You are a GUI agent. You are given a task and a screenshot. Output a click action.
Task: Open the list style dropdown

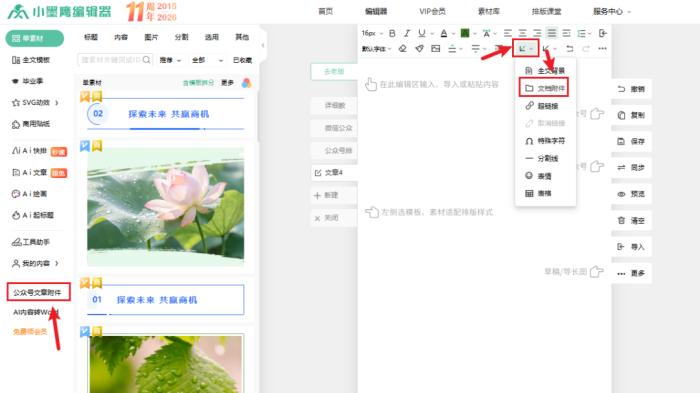coord(583,33)
